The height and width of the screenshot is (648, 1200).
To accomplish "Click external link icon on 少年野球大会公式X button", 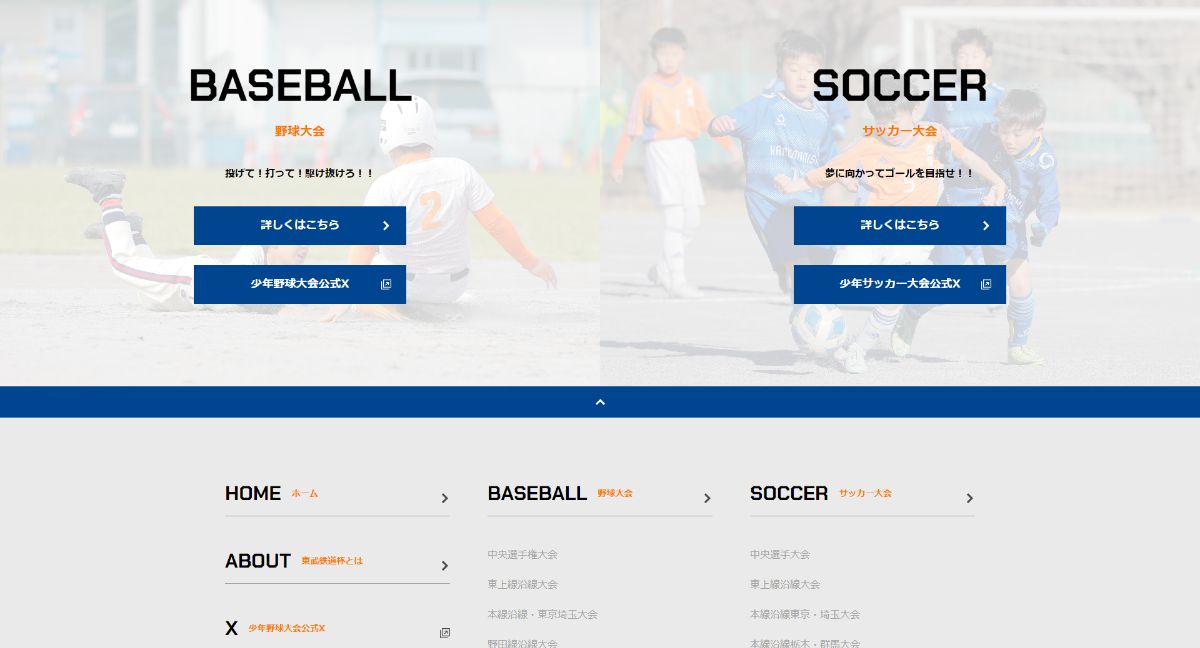I will 386,284.
